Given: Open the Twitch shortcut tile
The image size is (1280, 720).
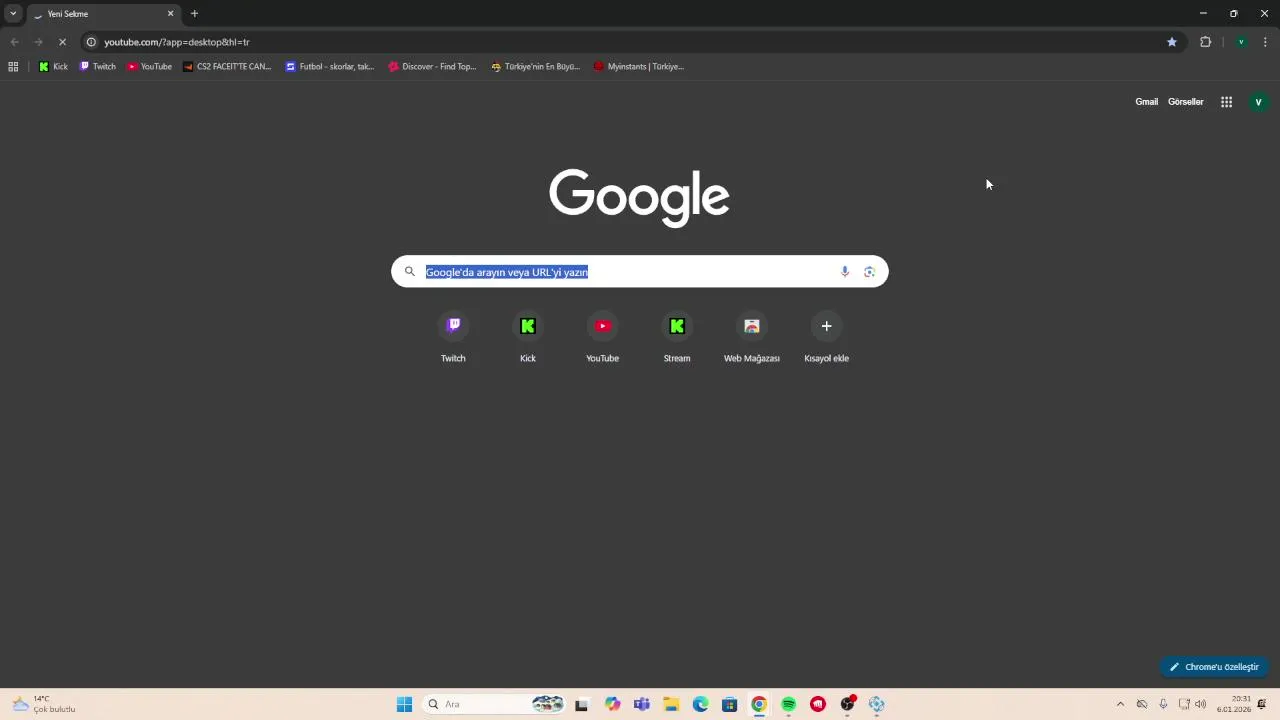Looking at the screenshot, I should tap(453, 337).
